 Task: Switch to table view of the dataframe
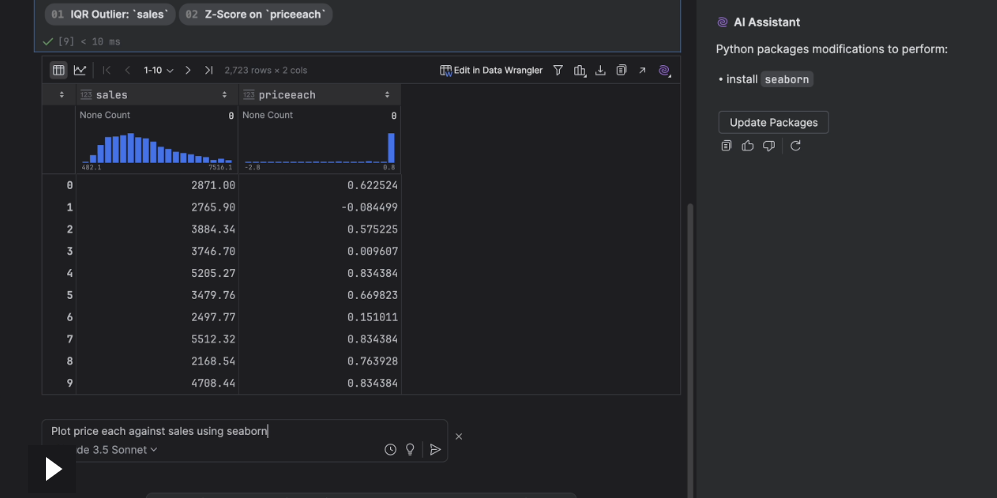click(x=58, y=71)
